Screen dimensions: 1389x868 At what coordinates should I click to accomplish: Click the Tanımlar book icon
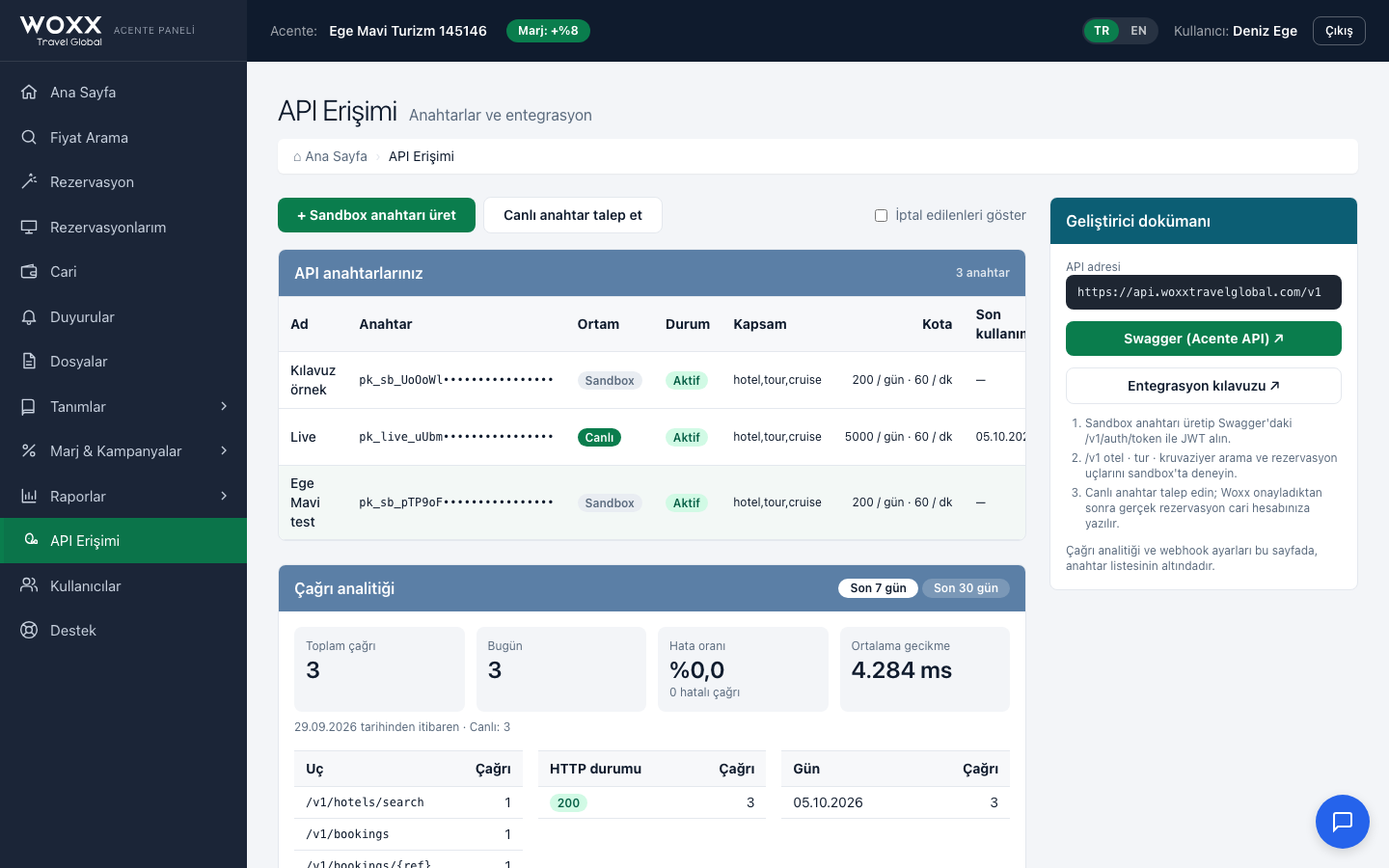[29, 406]
